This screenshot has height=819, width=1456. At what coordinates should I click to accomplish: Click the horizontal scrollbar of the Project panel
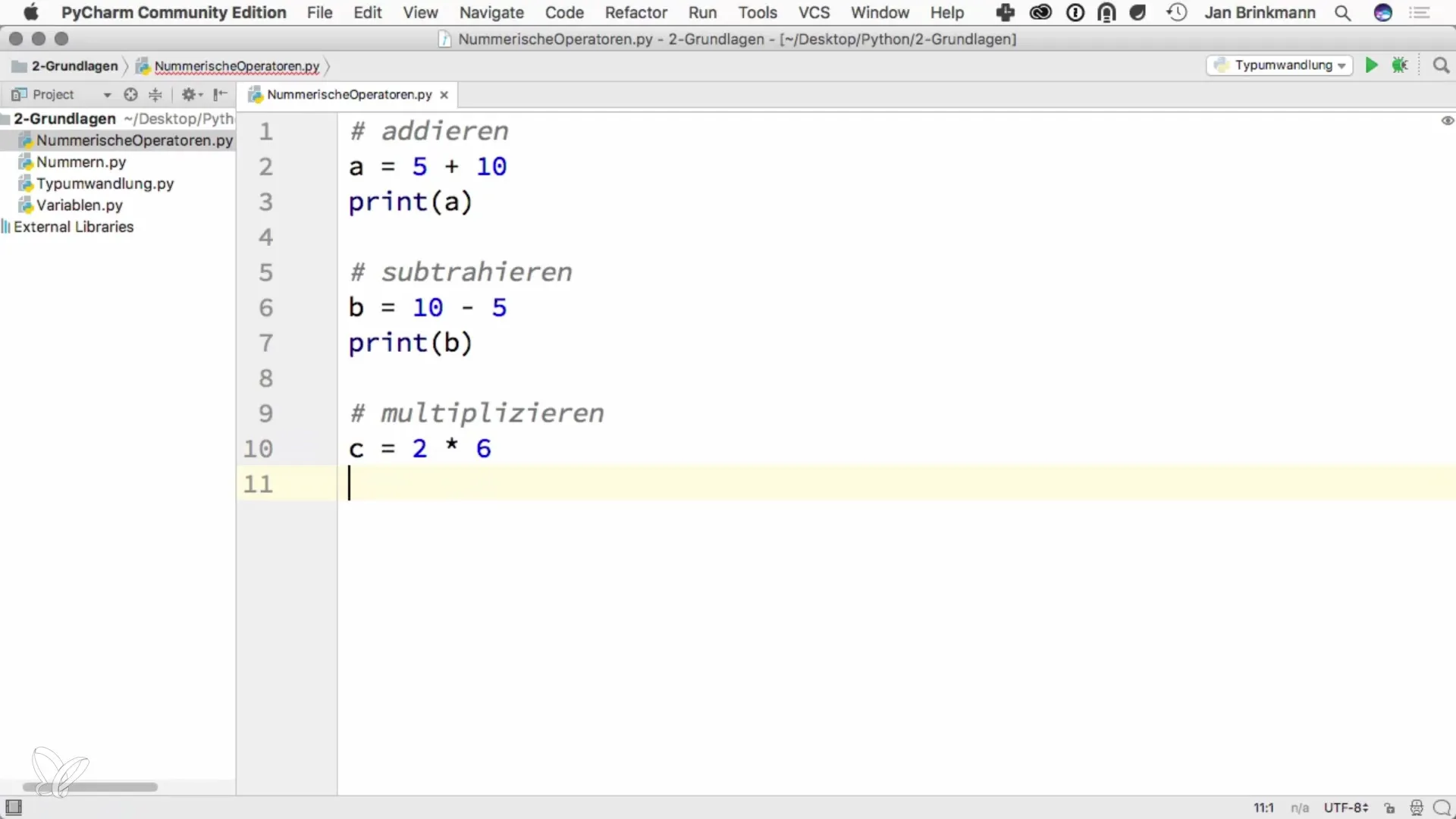pyautogui.click(x=89, y=787)
